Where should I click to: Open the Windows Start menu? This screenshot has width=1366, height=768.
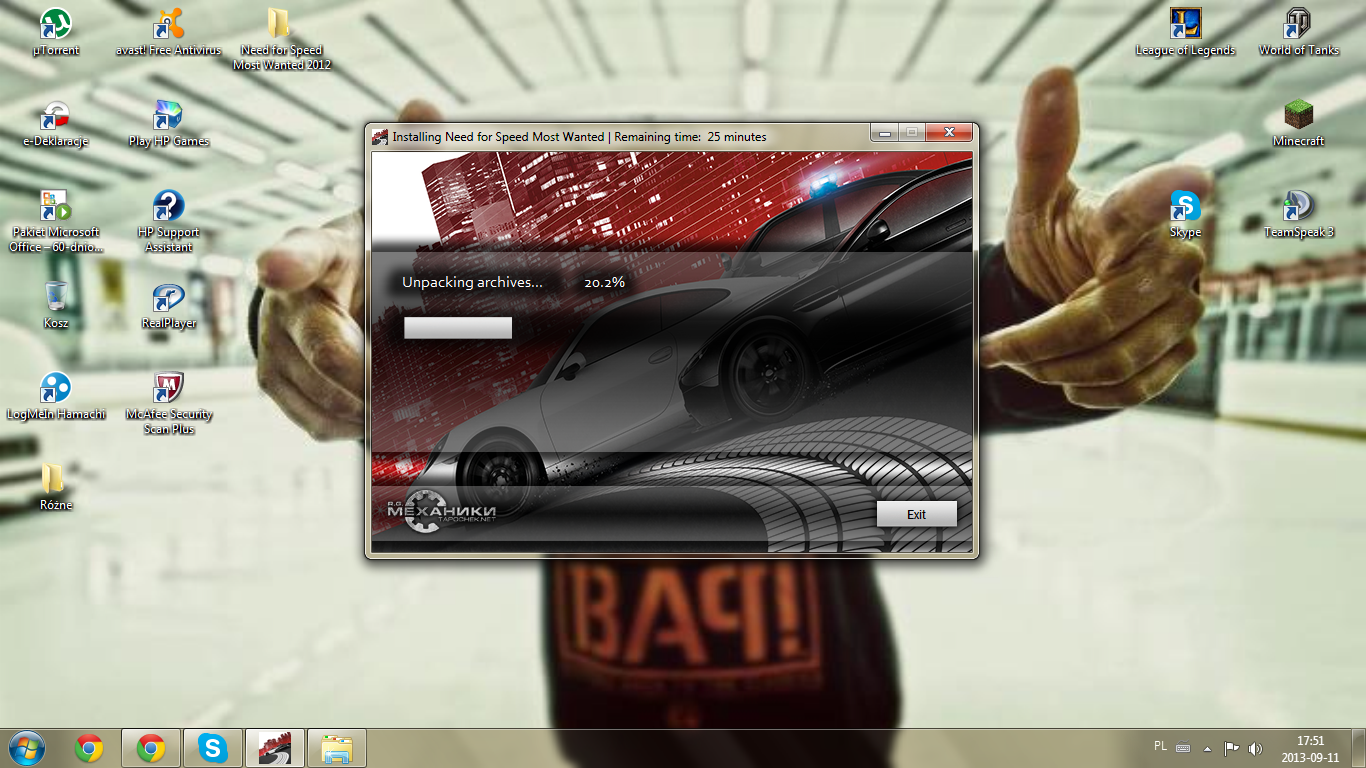click(x=27, y=747)
